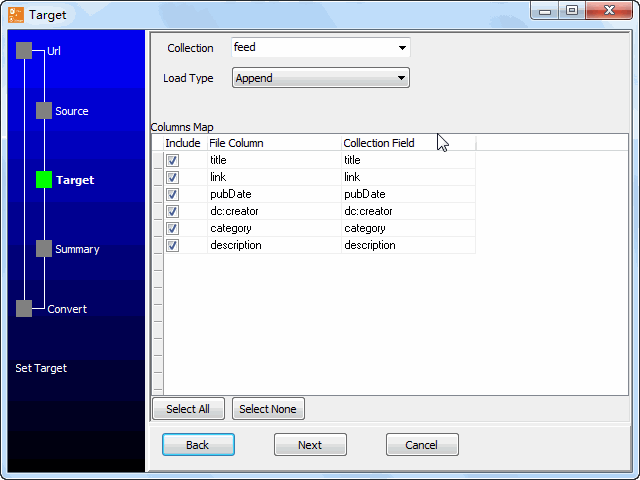Image resolution: width=640 pixels, height=480 pixels.
Task: Go to Next wizard step
Action: [x=310, y=445]
